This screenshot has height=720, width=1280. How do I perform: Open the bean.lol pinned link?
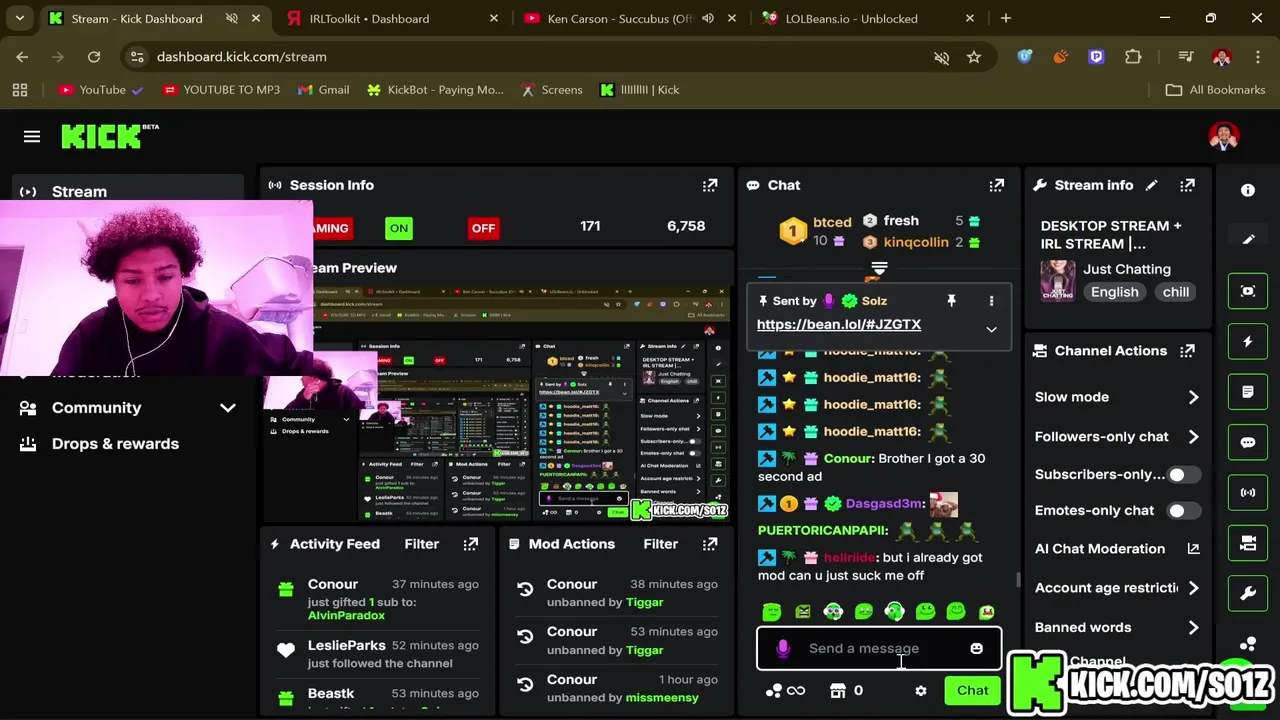click(839, 325)
